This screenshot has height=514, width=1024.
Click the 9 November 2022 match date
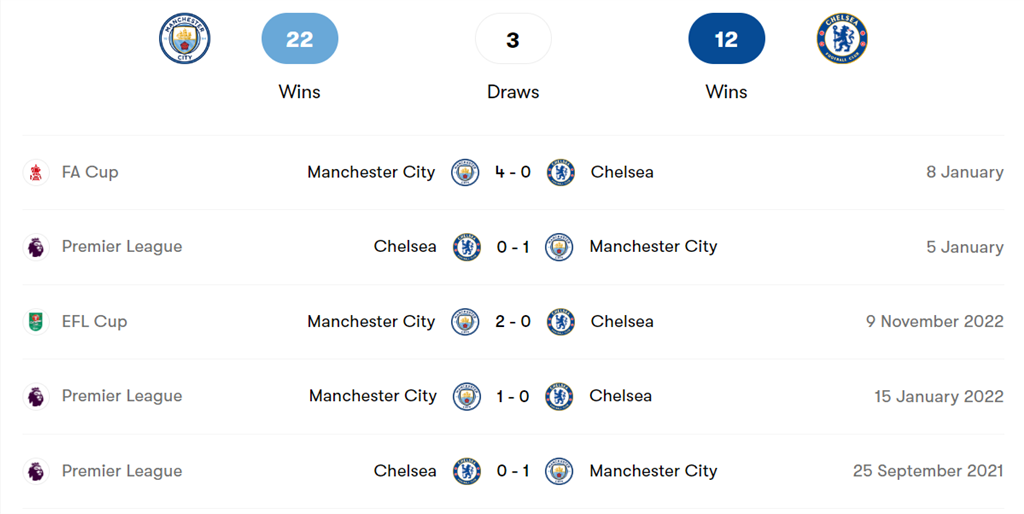coord(934,322)
